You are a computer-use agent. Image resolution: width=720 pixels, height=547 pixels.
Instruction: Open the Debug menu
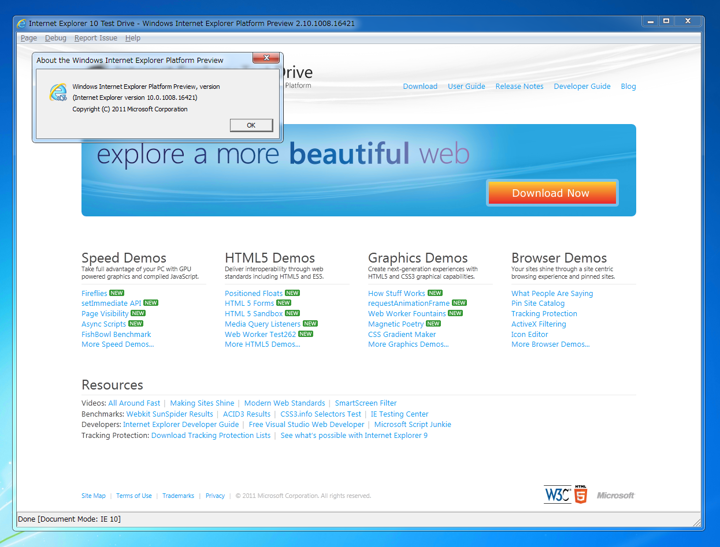56,38
